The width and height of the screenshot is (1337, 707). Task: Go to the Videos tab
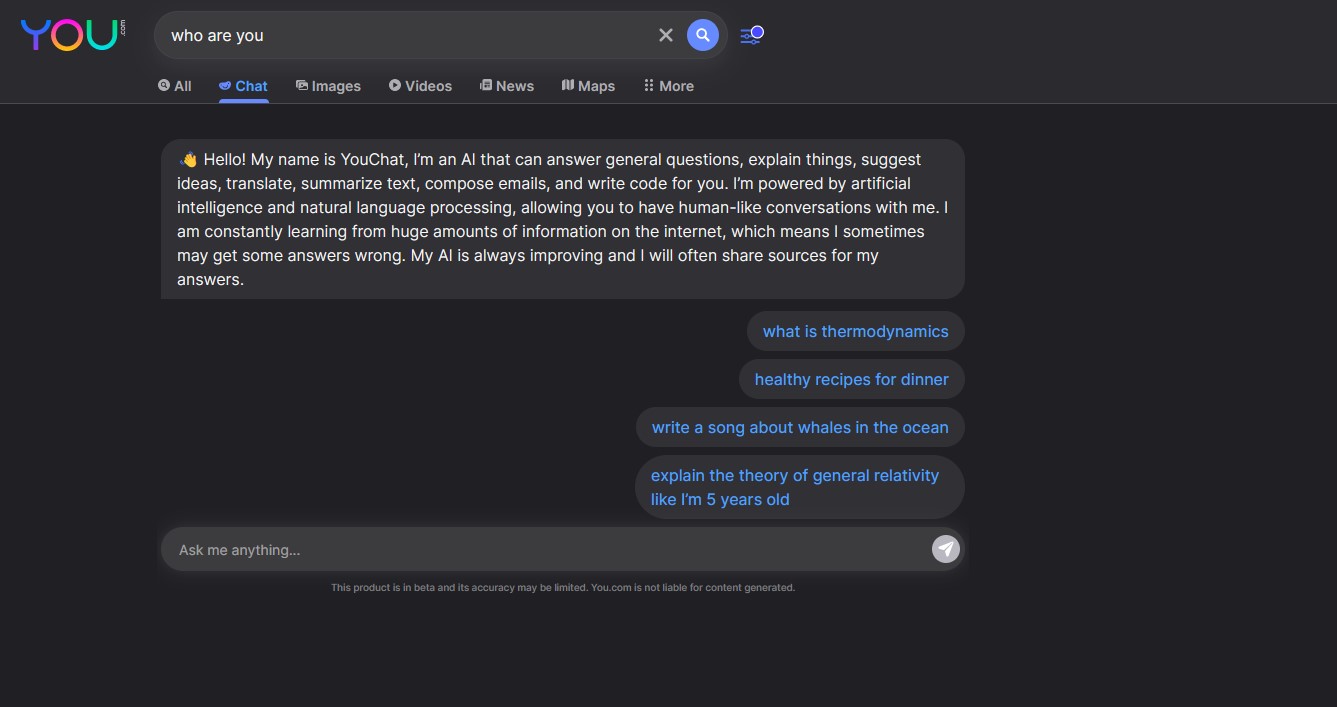point(421,86)
